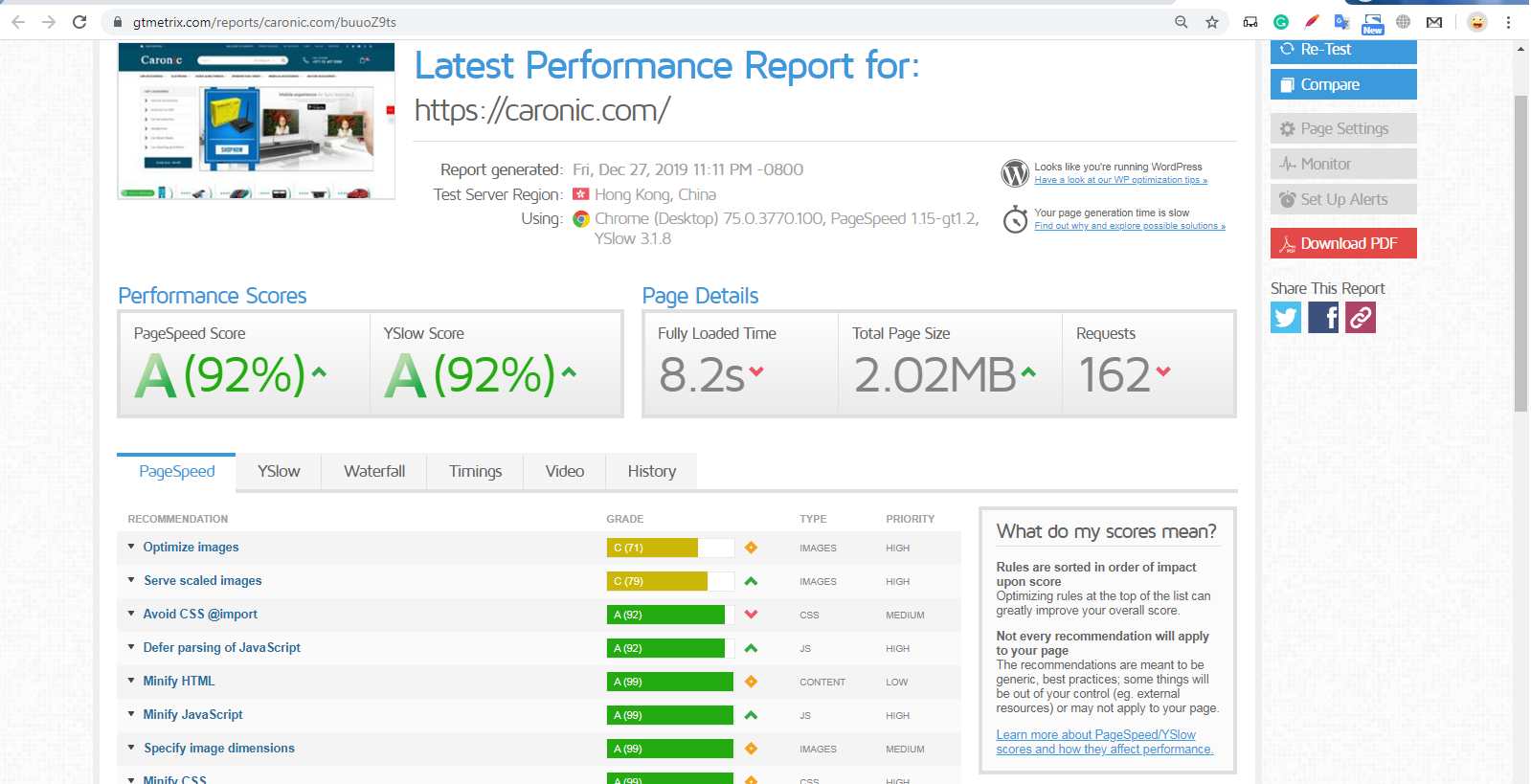
Task: Download the report as PDF
Action: click(x=1343, y=243)
